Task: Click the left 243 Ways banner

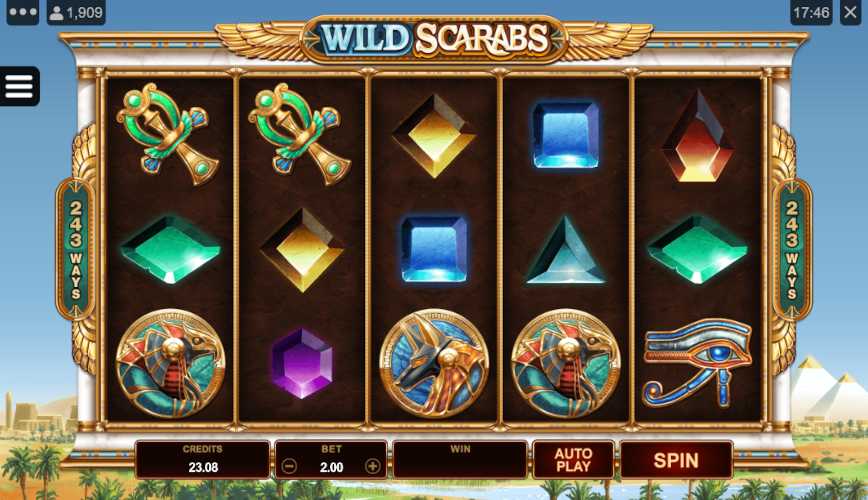Action: click(x=76, y=249)
